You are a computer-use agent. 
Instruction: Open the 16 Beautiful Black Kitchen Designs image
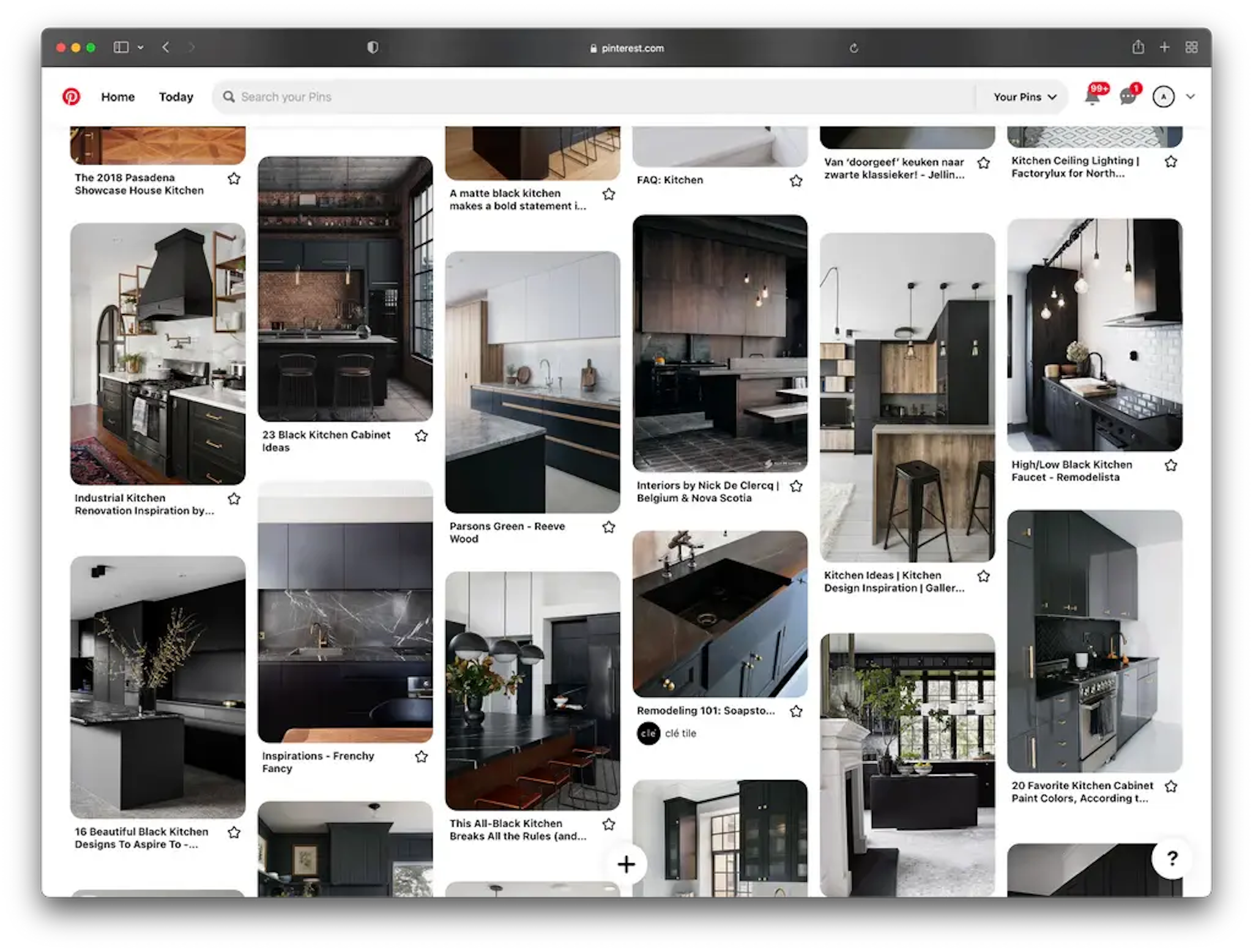158,687
